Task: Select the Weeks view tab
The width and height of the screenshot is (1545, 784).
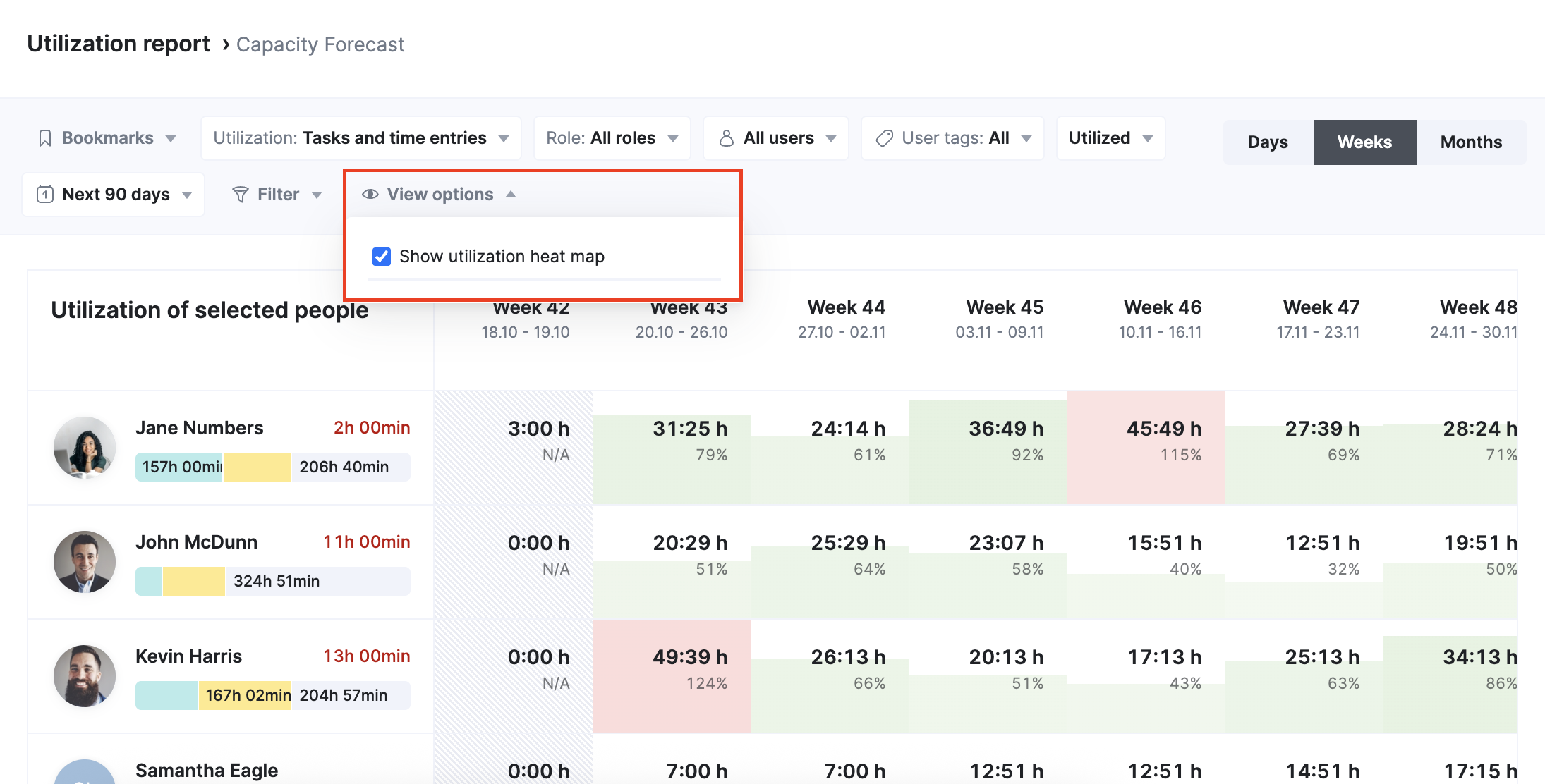Action: coord(1364,142)
